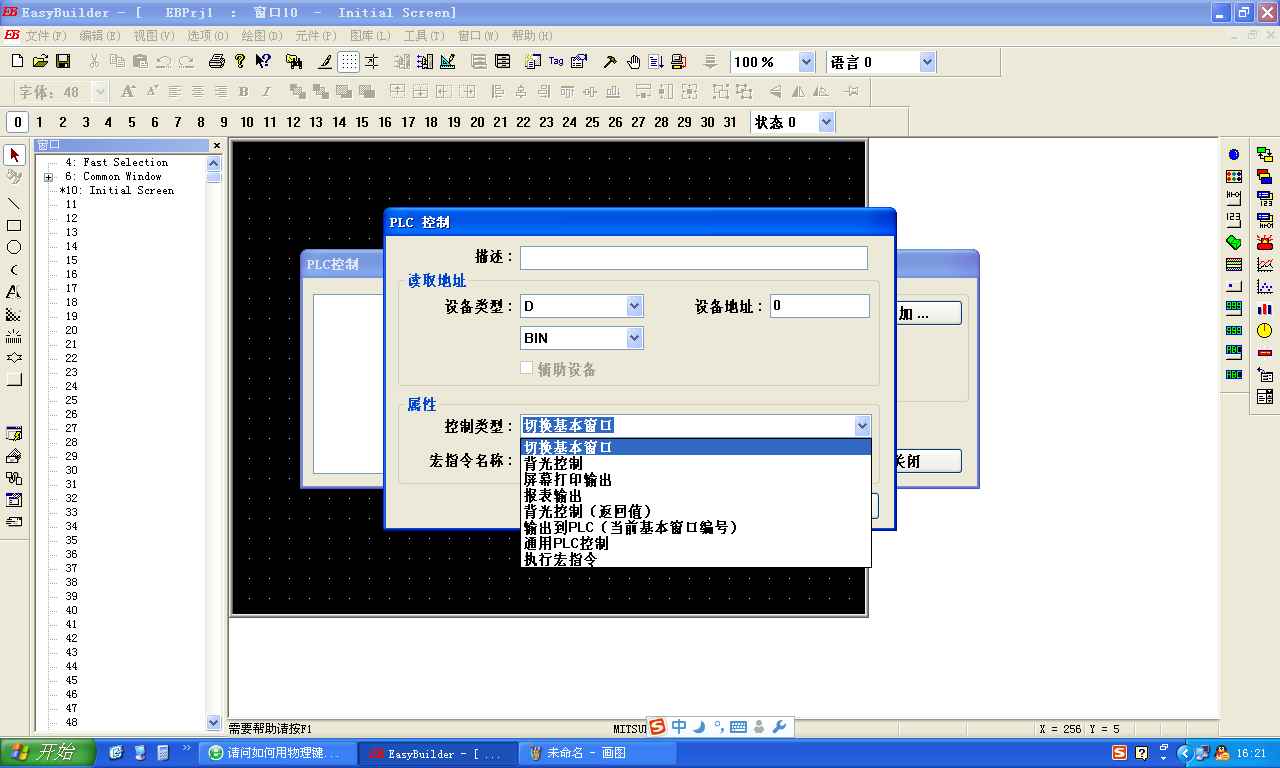This screenshot has height=768, width=1280.
Task: Click the Print icon in toolbar
Action: click(216, 62)
